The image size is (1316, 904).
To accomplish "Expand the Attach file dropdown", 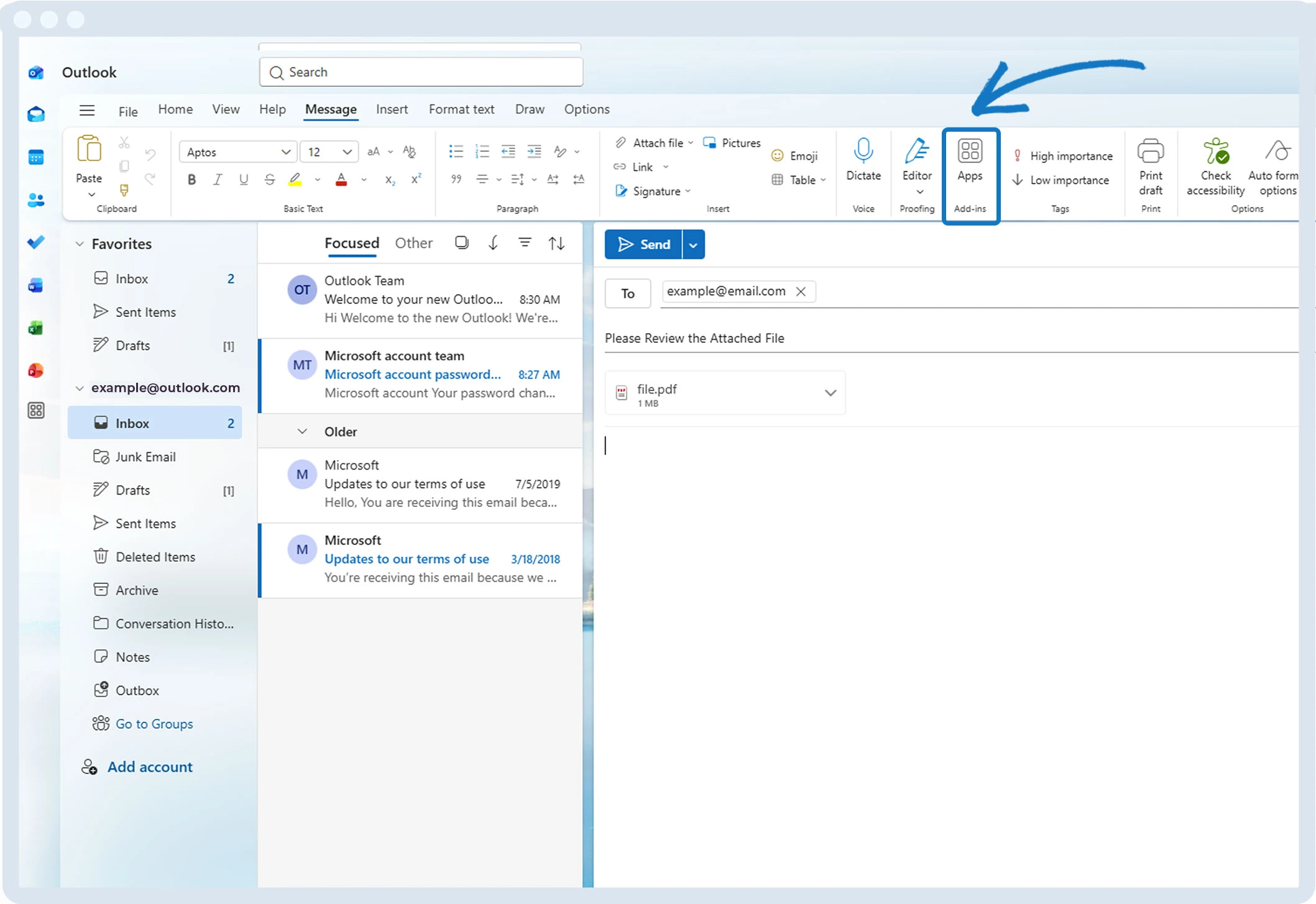I will (x=690, y=143).
